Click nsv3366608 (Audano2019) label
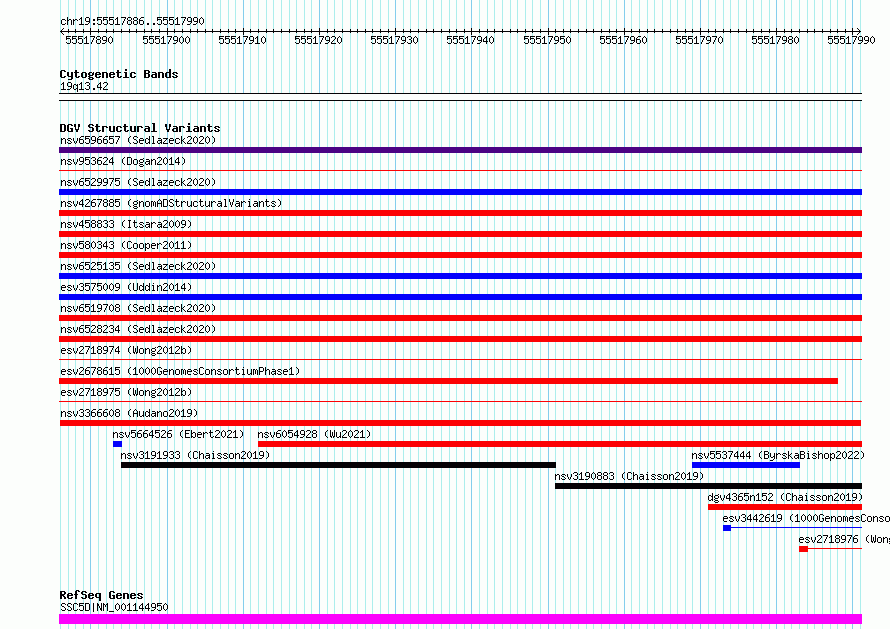 pos(129,413)
